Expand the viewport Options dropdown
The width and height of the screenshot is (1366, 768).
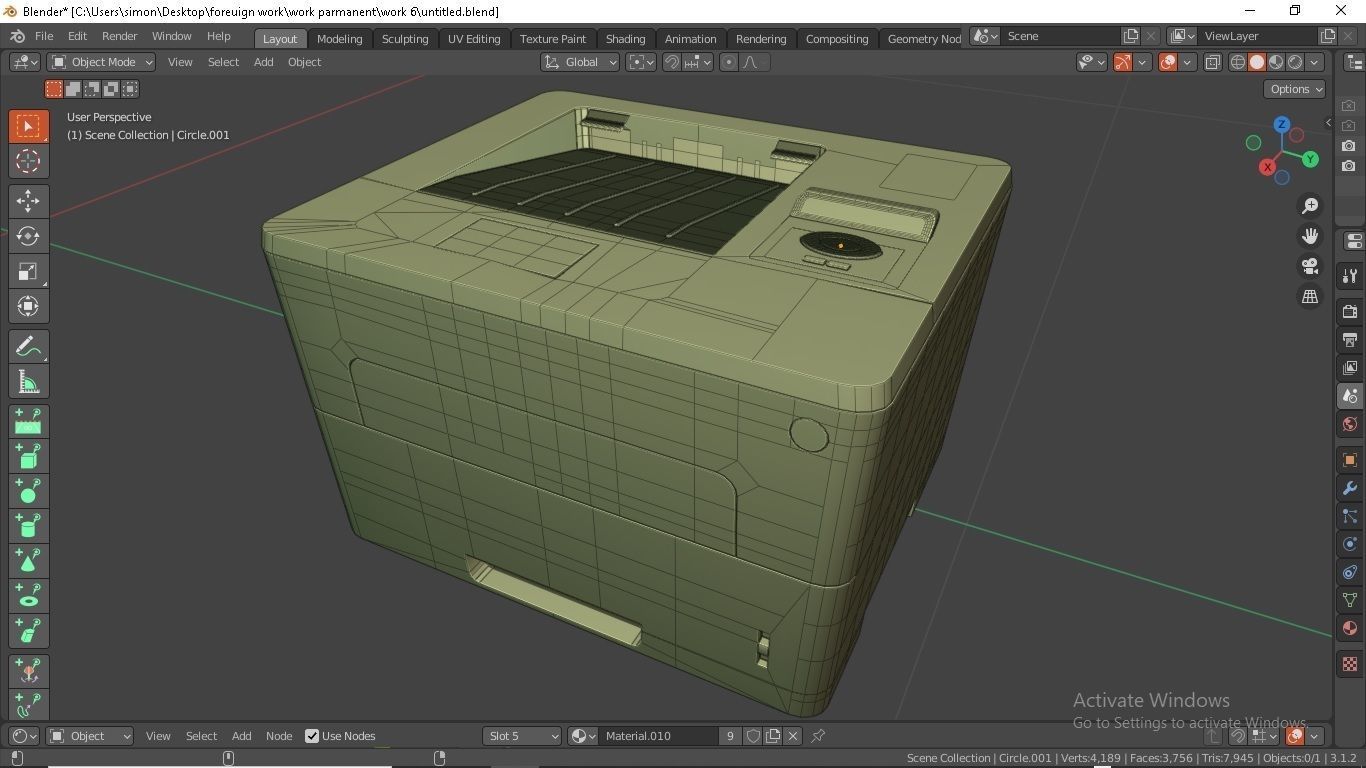1295,89
